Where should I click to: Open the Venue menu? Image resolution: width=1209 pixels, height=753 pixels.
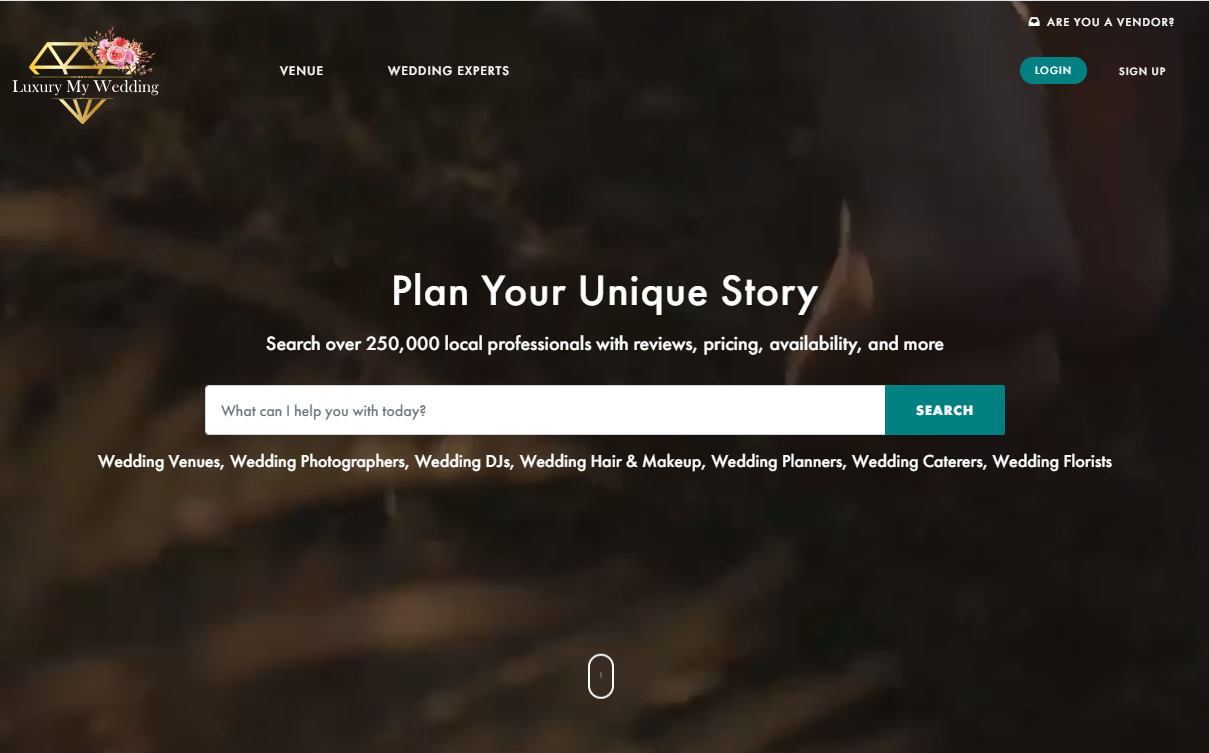pos(302,71)
